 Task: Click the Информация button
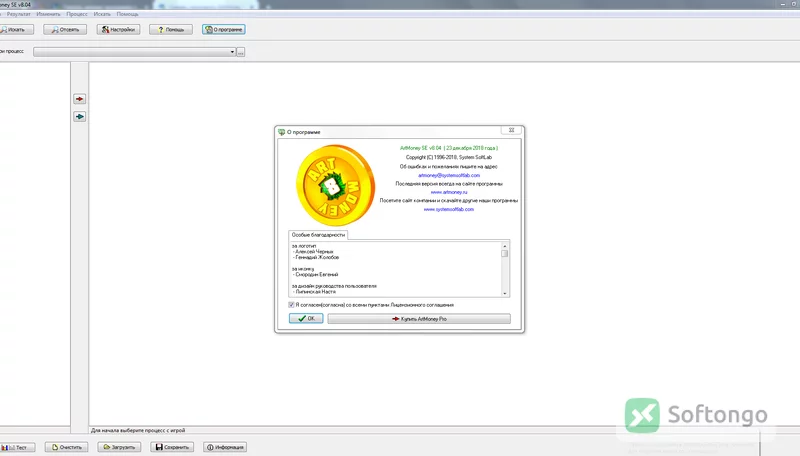click(225, 447)
